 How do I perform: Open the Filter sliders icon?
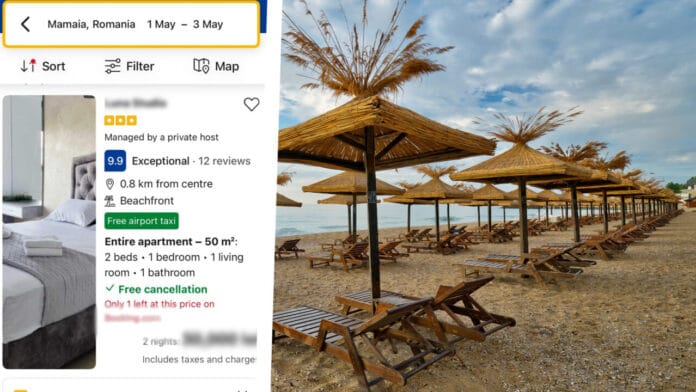coord(112,66)
